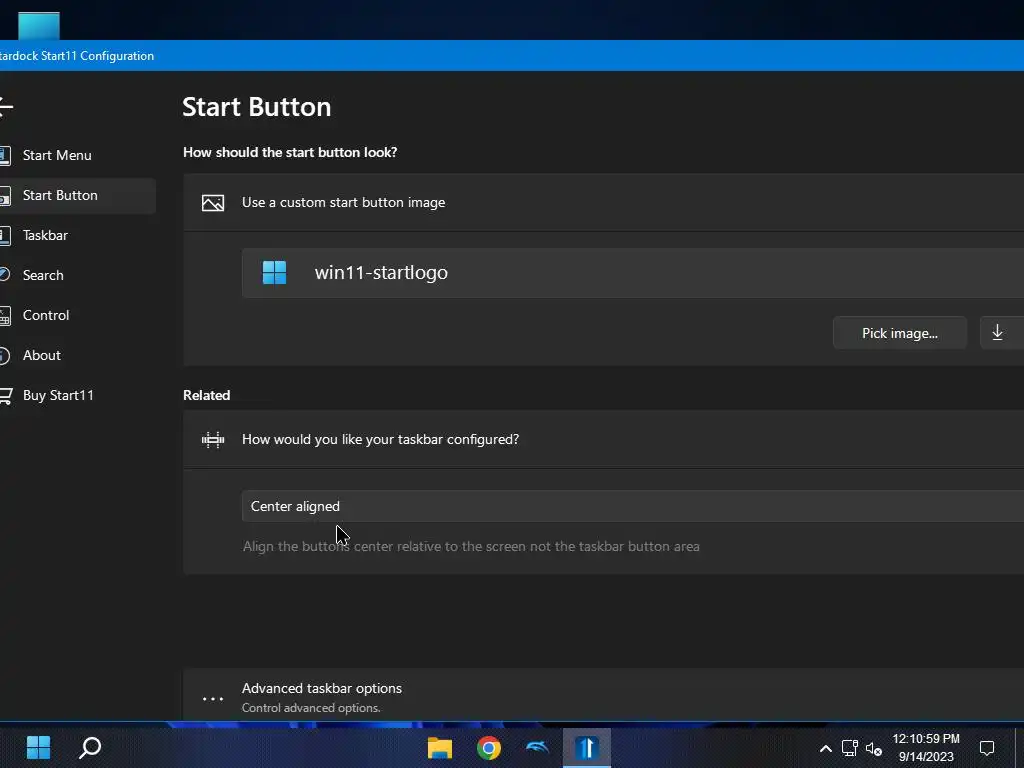Click the taskbar configuration icon under Related
Screen dimensions: 1024x768
coord(213,440)
